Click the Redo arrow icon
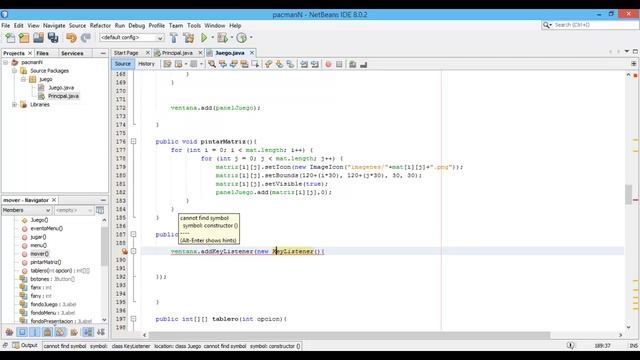The width and height of the screenshot is (640, 360). tap(86, 38)
